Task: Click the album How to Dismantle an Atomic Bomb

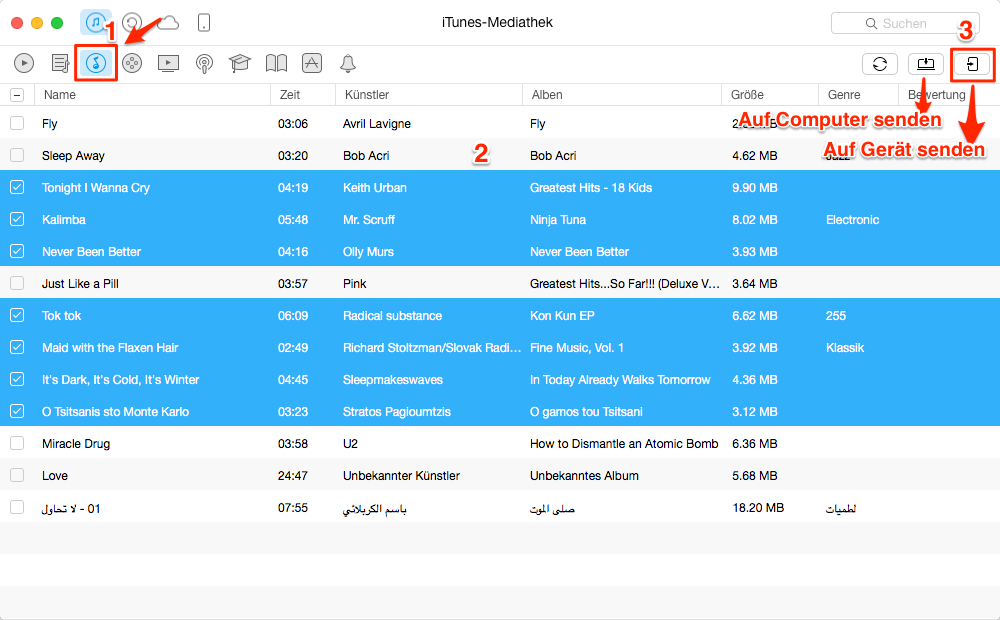Action: [624, 443]
